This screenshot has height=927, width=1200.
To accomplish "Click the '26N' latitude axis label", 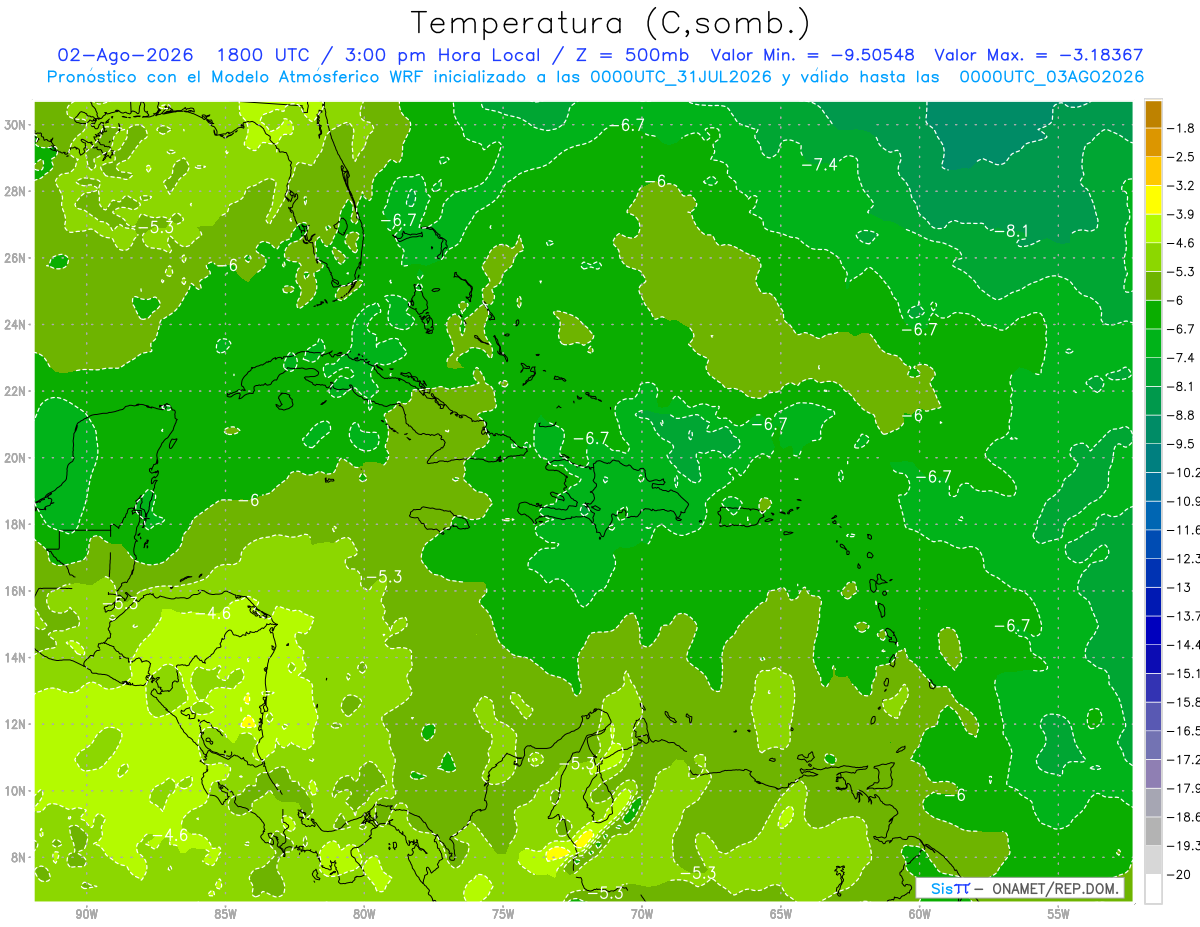I will [x=17, y=258].
